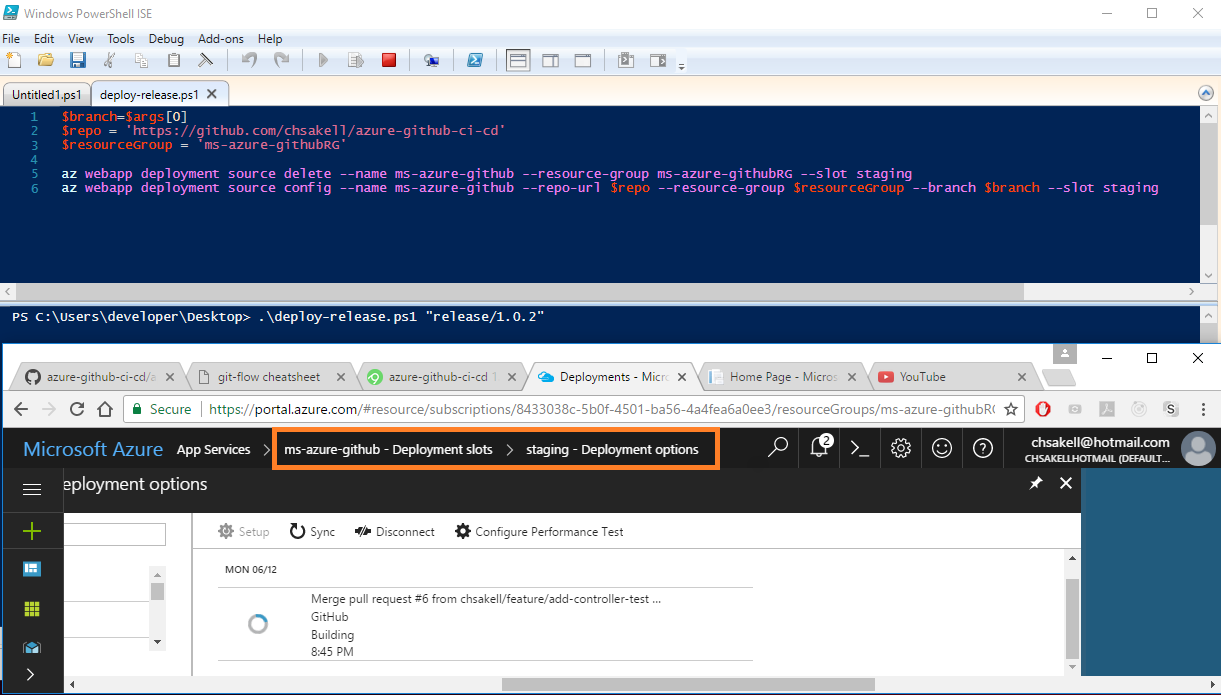This screenshot has width=1221, height=695.
Task: Open Azure portal settings gear
Action: pos(901,449)
